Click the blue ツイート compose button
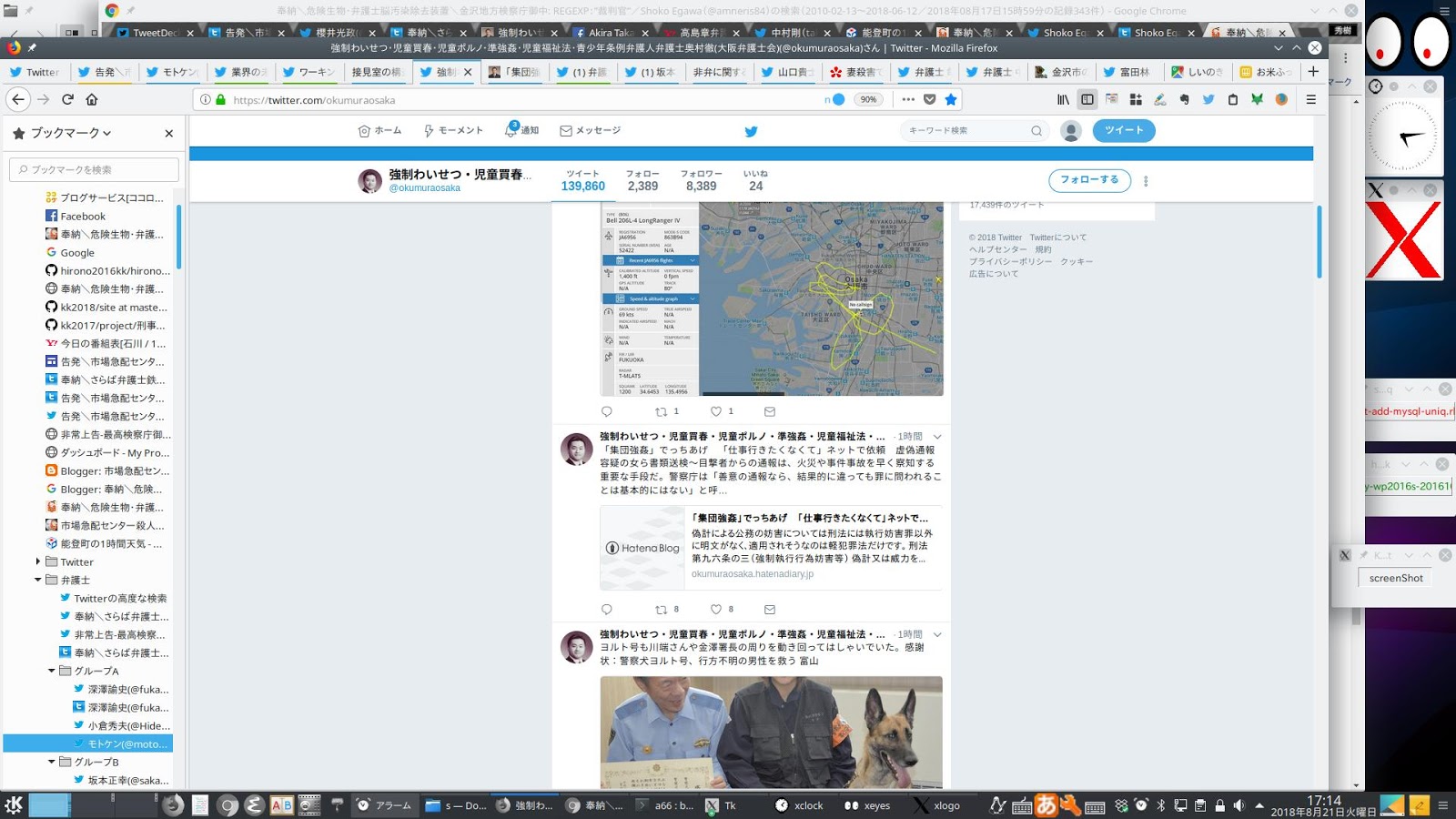The width and height of the screenshot is (1456, 819). [1124, 130]
